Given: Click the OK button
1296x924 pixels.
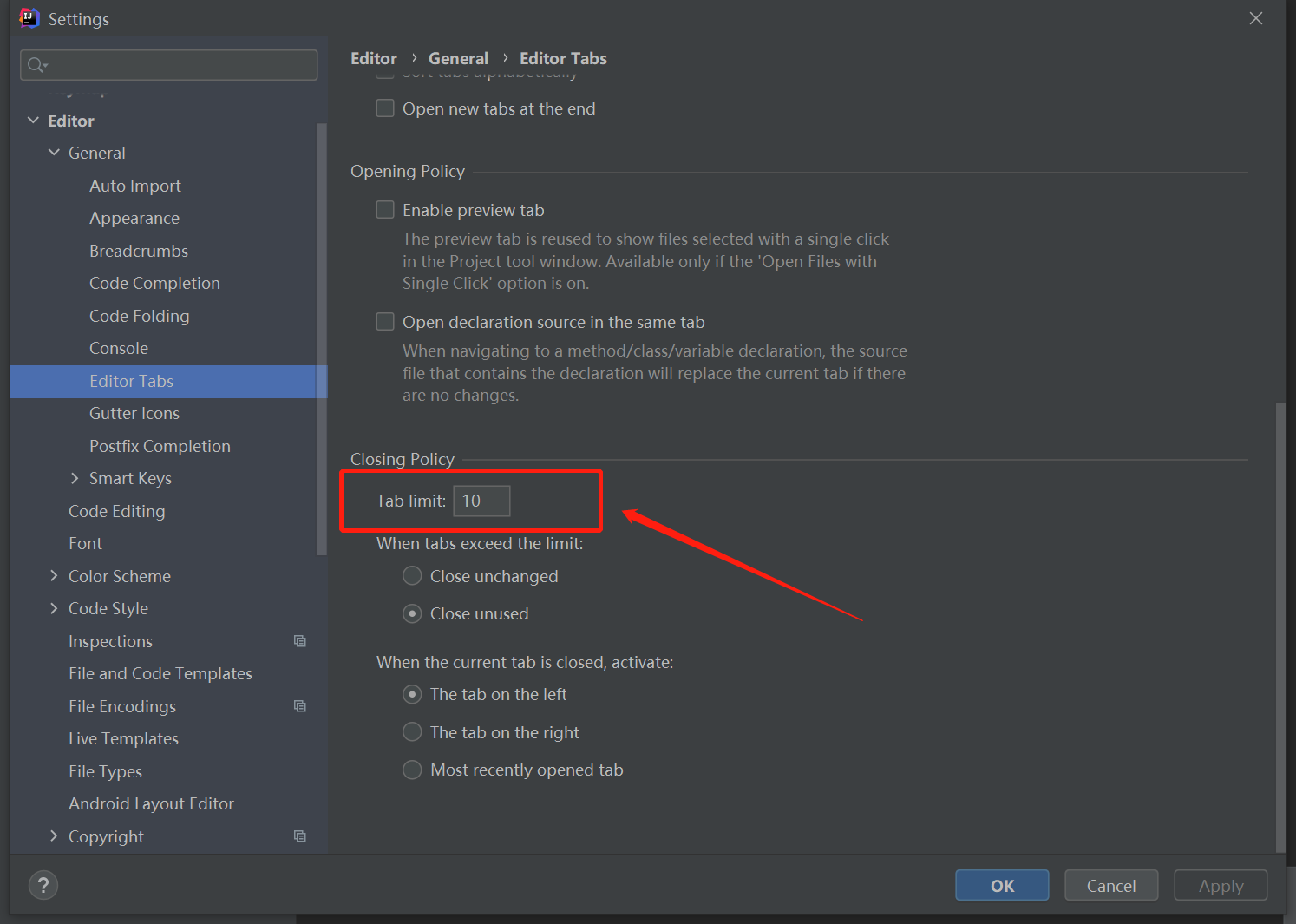Looking at the screenshot, I should pyautogui.click(x=1002, y=885).
